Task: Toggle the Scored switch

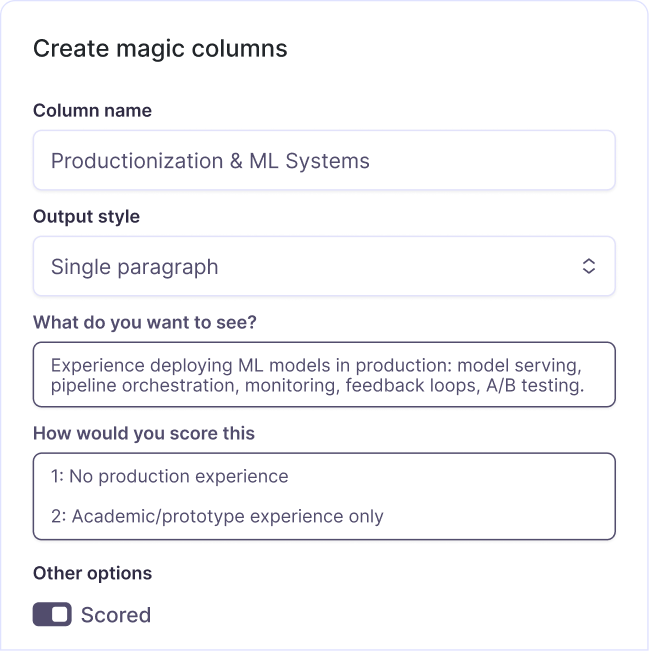Action: (x=52, y=614)
